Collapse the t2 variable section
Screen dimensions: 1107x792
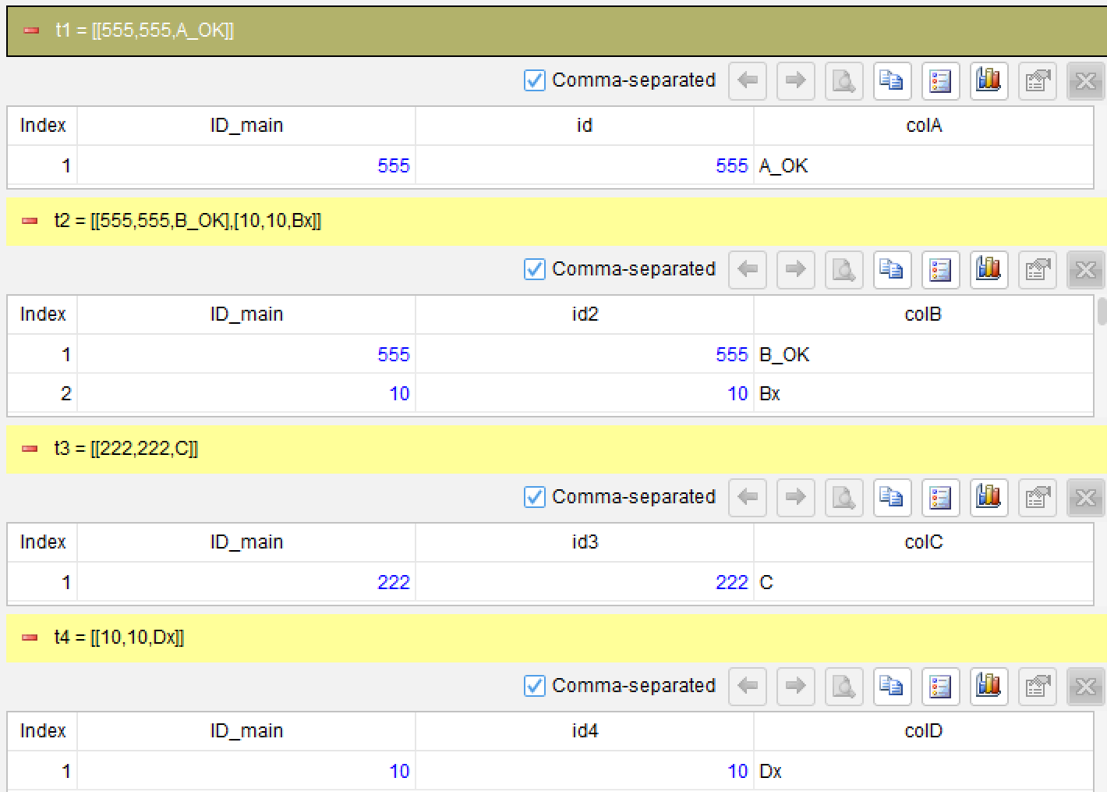point(30,221)
